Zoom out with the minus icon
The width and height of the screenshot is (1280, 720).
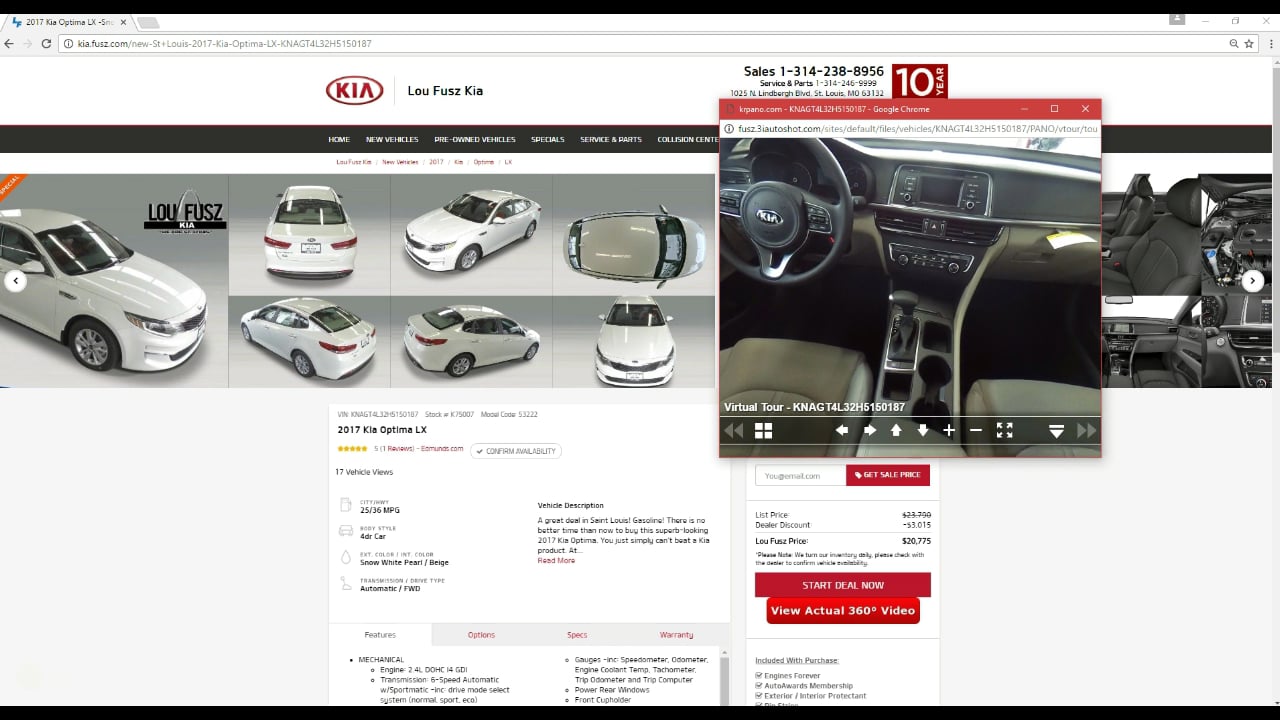pyautogui.click(x=976, y=430)
